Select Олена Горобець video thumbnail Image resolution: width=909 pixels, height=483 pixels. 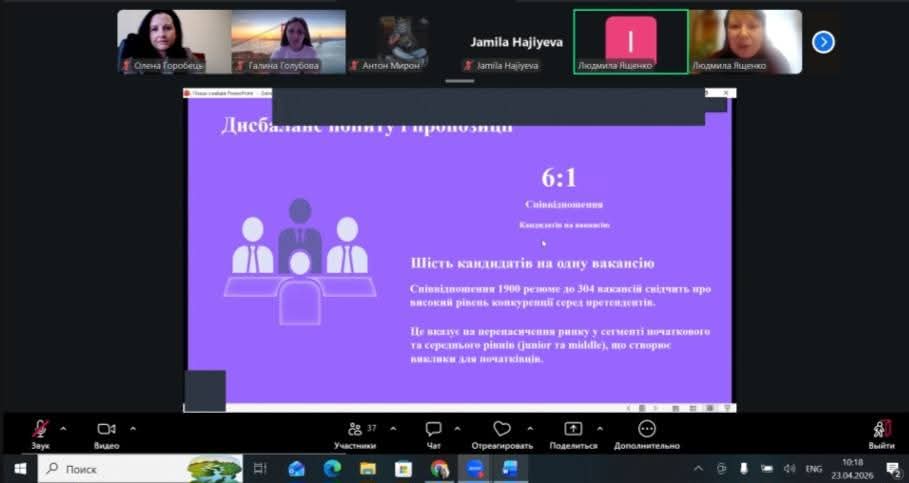click(174, 41)
